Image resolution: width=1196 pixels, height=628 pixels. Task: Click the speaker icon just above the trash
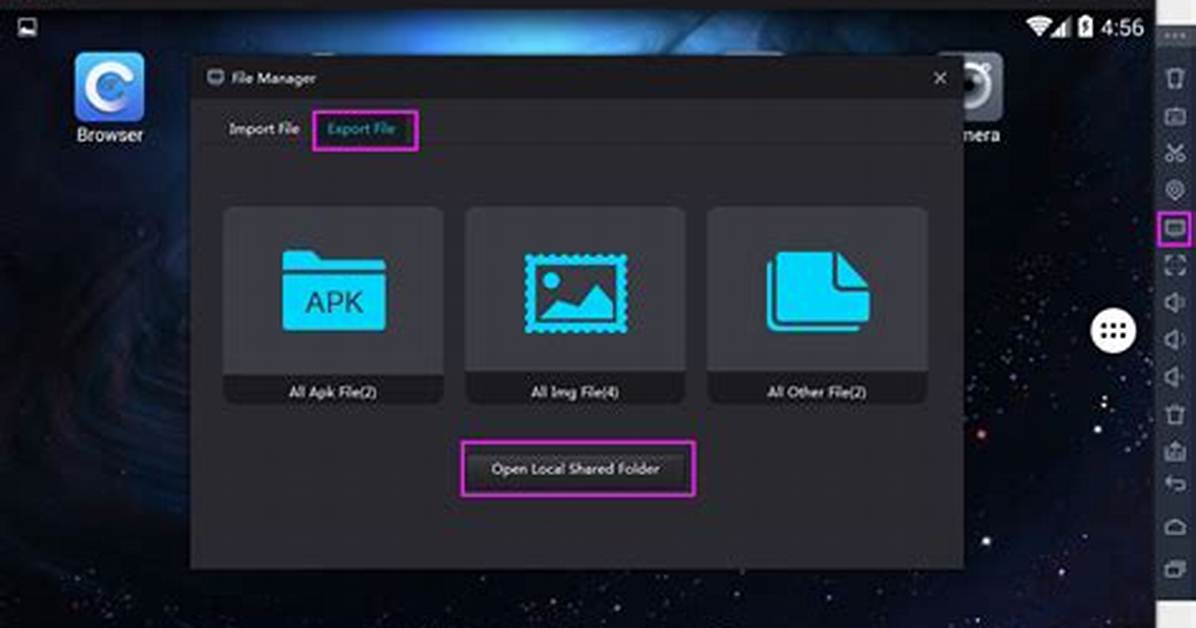(1175, 377)
